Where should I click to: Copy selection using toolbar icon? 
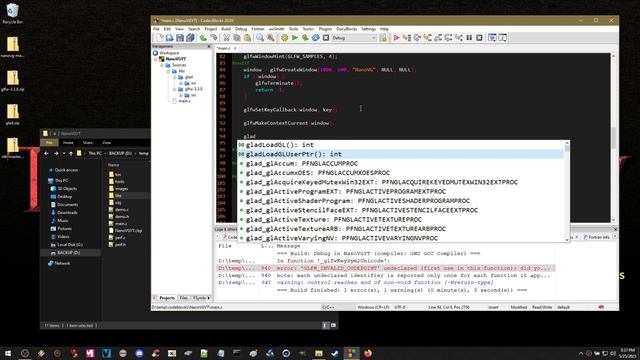[237, 38]
